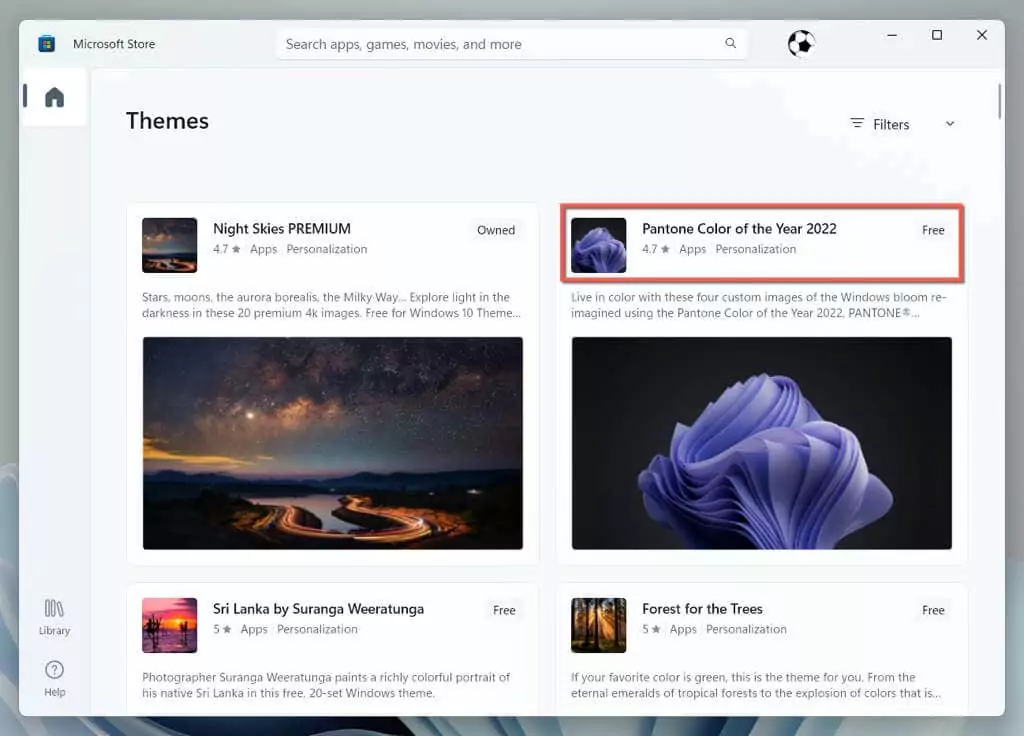The image size is (1024, 736).
Task: Click the Night Skies starry preview image
Action: point(332,443)
